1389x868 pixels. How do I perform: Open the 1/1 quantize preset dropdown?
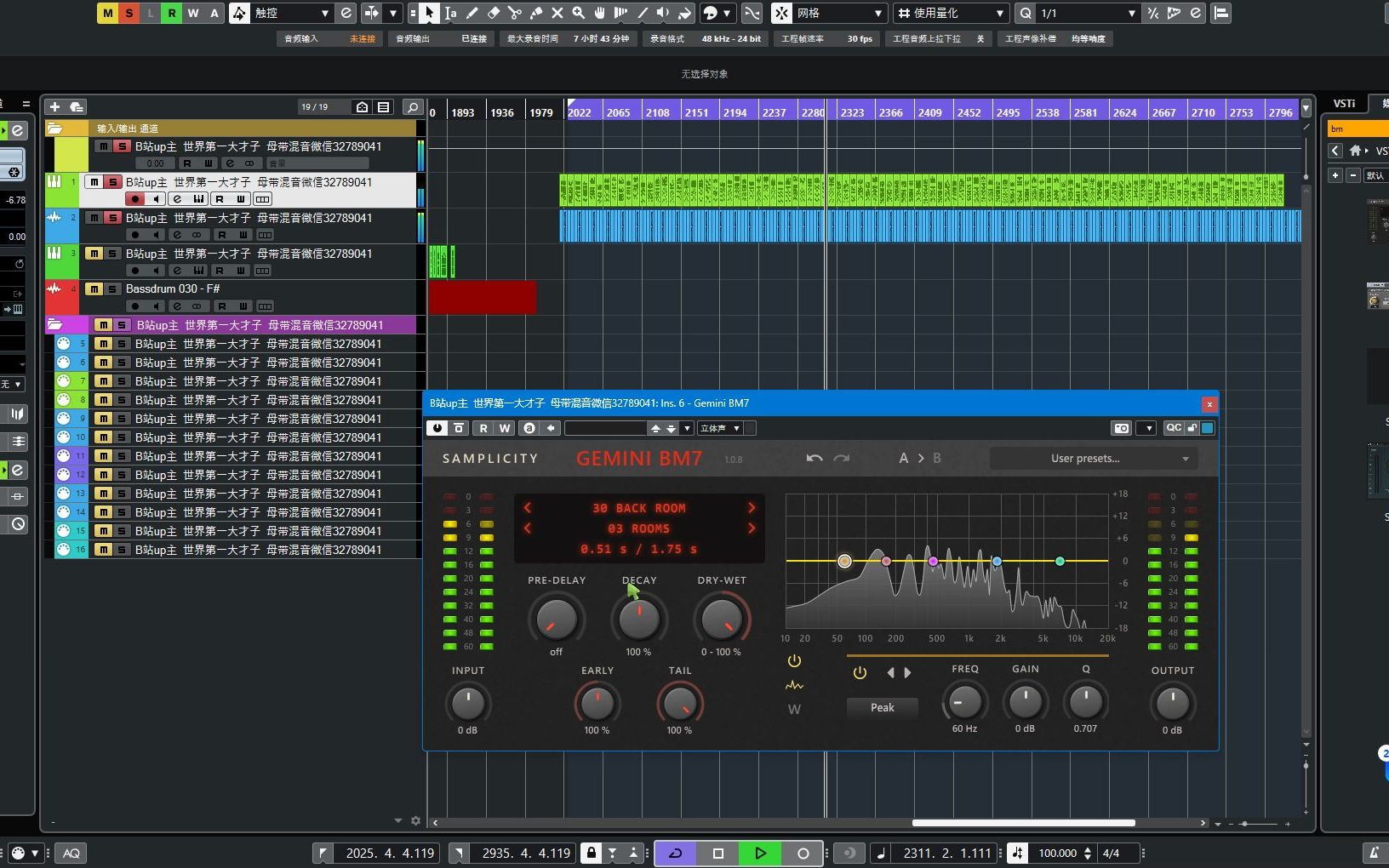(1131, 13)
